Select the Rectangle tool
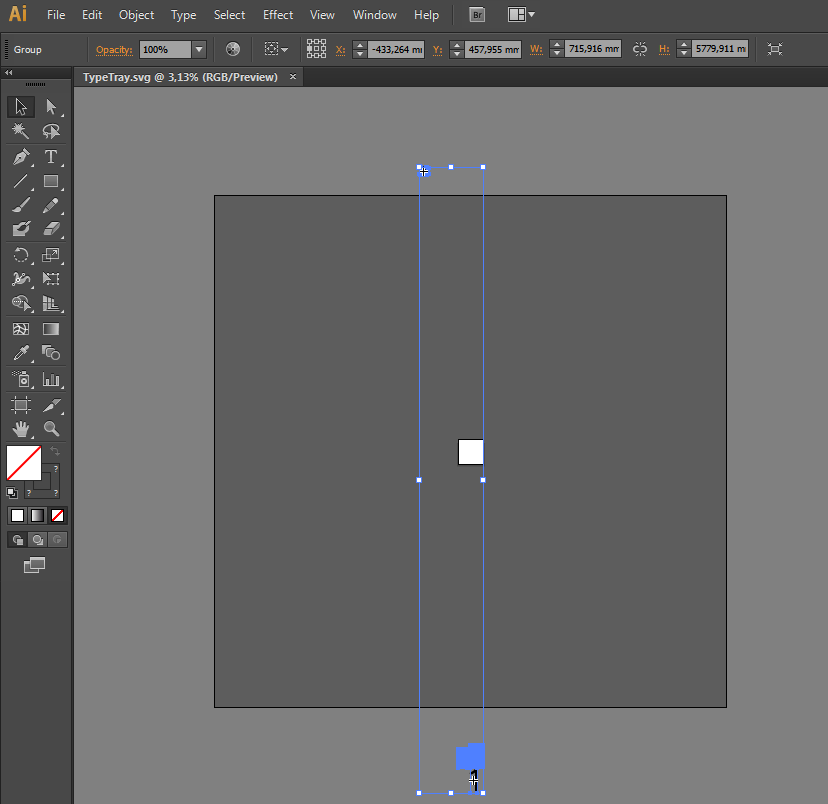Screen dimensions: 828x804 [x=51, y=182]
